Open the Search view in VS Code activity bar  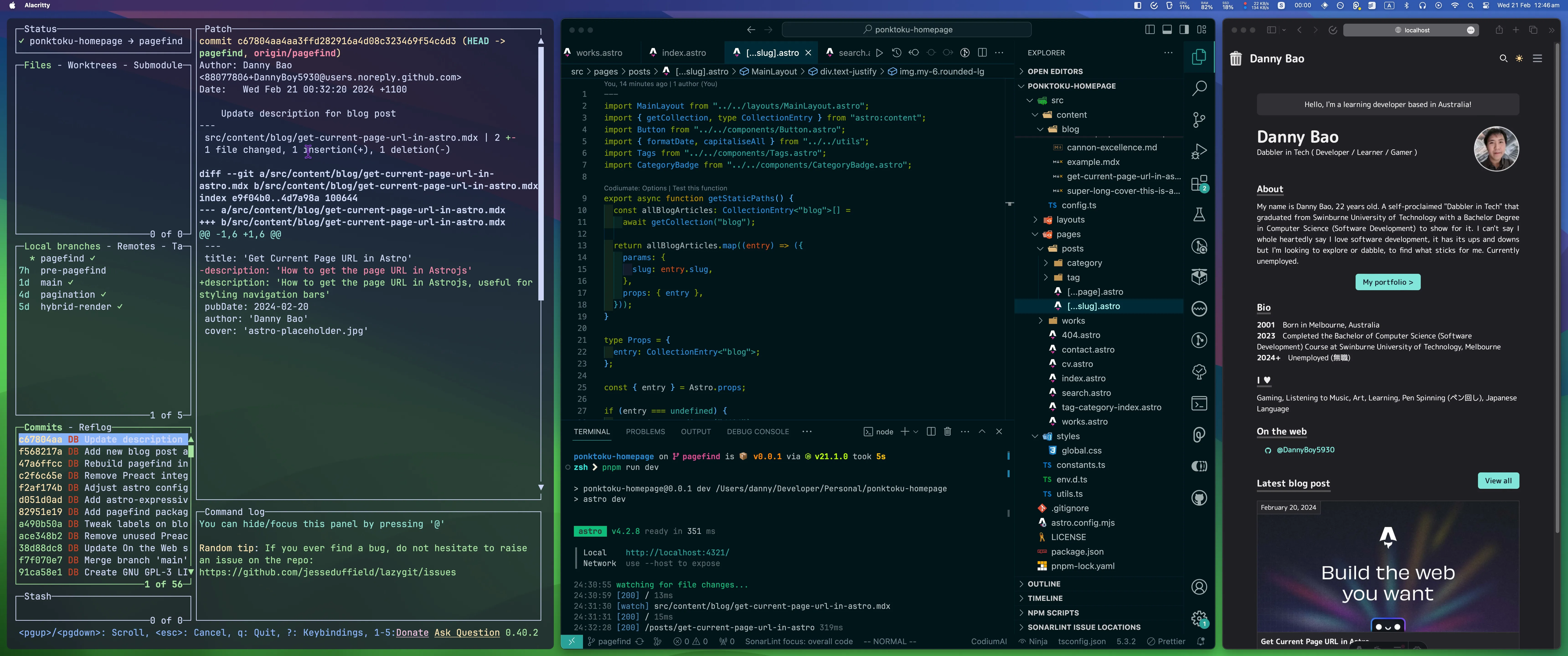point(1199,88)
